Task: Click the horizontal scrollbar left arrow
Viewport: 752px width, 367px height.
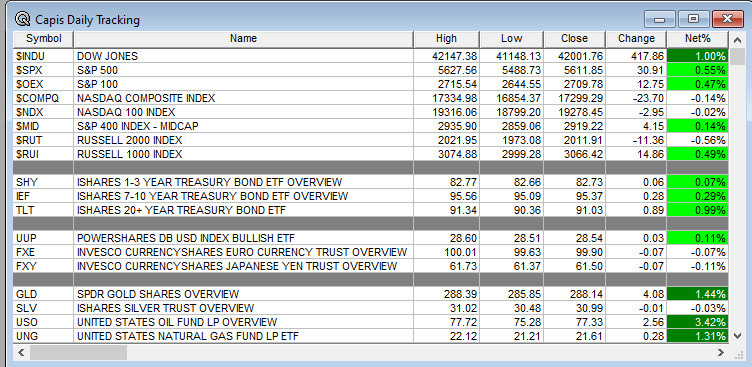Action: (x=21, y=353)
